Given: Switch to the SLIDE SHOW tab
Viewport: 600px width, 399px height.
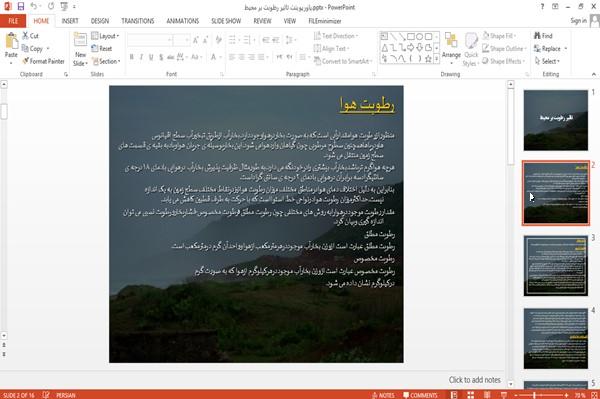Looking at the screenshot, I should [x=226, y=21].
